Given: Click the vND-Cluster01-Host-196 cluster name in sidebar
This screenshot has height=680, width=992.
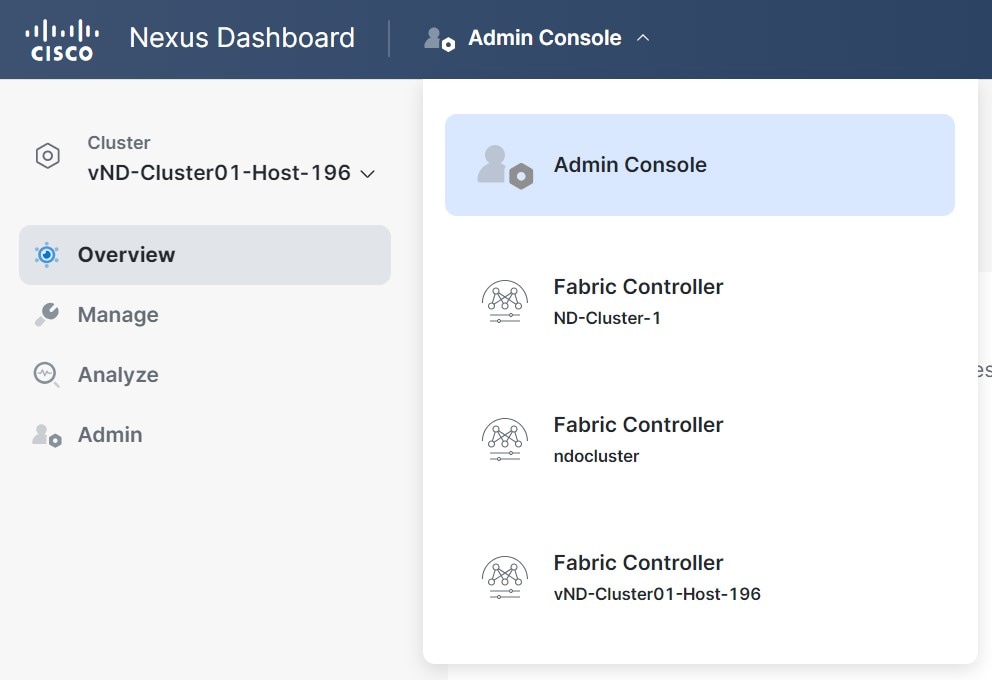Looking at the screenshot, I should [219, 173].
